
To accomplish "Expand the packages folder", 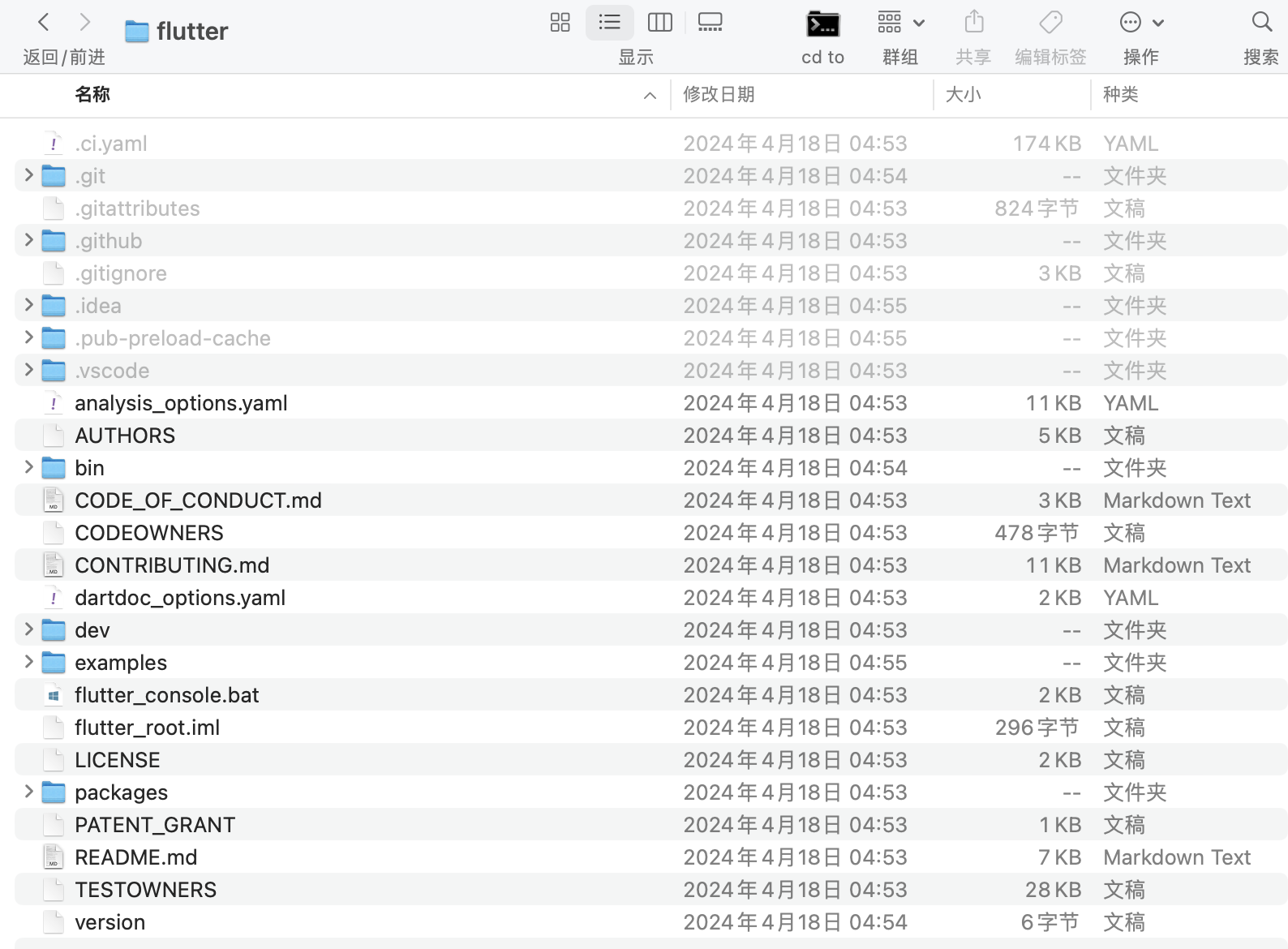I will coord(29,792).
